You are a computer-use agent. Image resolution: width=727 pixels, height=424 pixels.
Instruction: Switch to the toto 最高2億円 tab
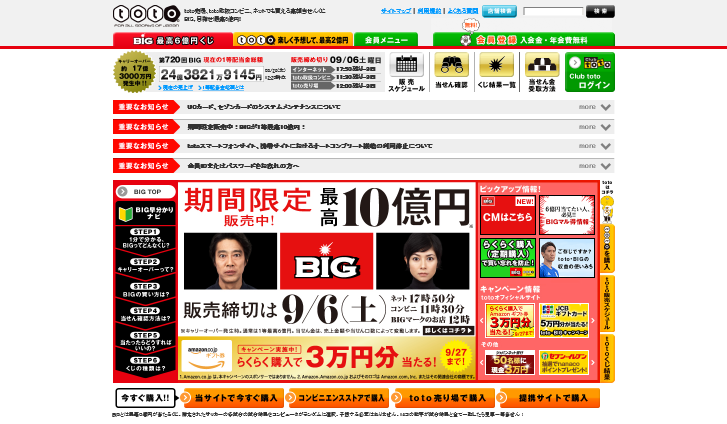293,40
